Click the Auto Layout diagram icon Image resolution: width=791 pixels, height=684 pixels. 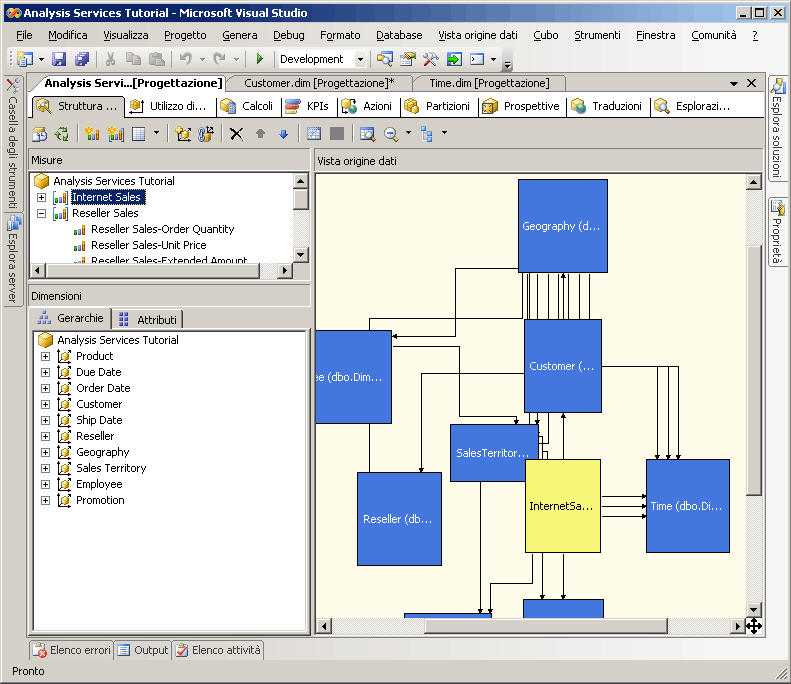pyautogui.click(x=427, y=134)
